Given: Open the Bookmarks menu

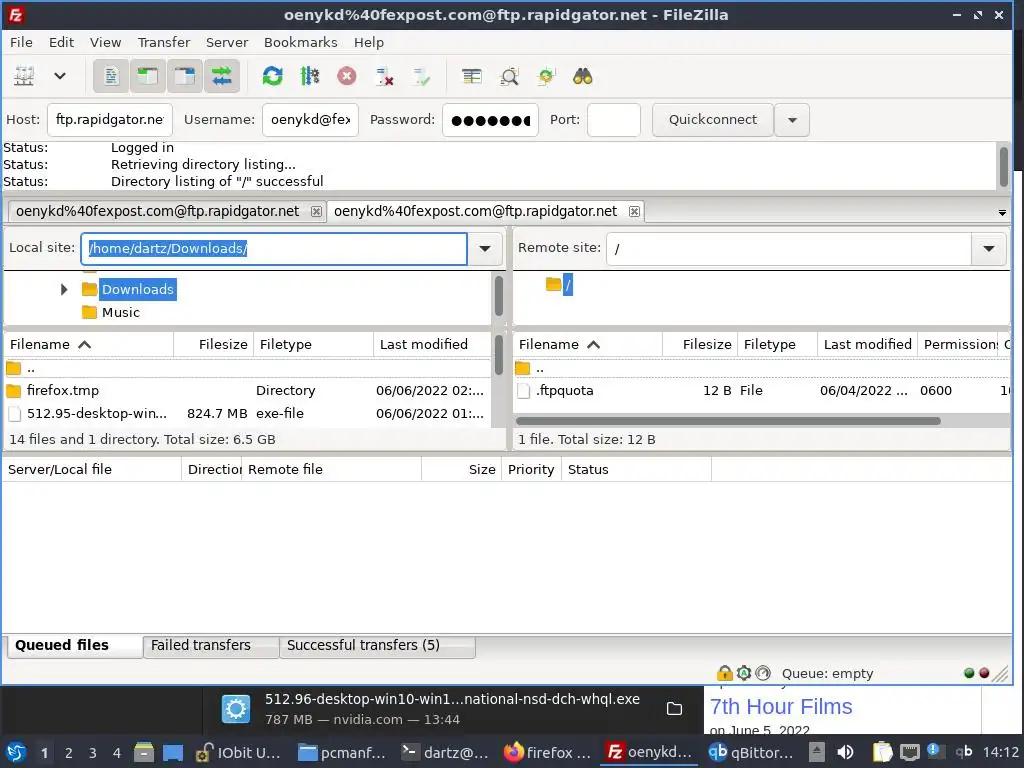Looking at the screenshot, I should [x=300, y=42].
